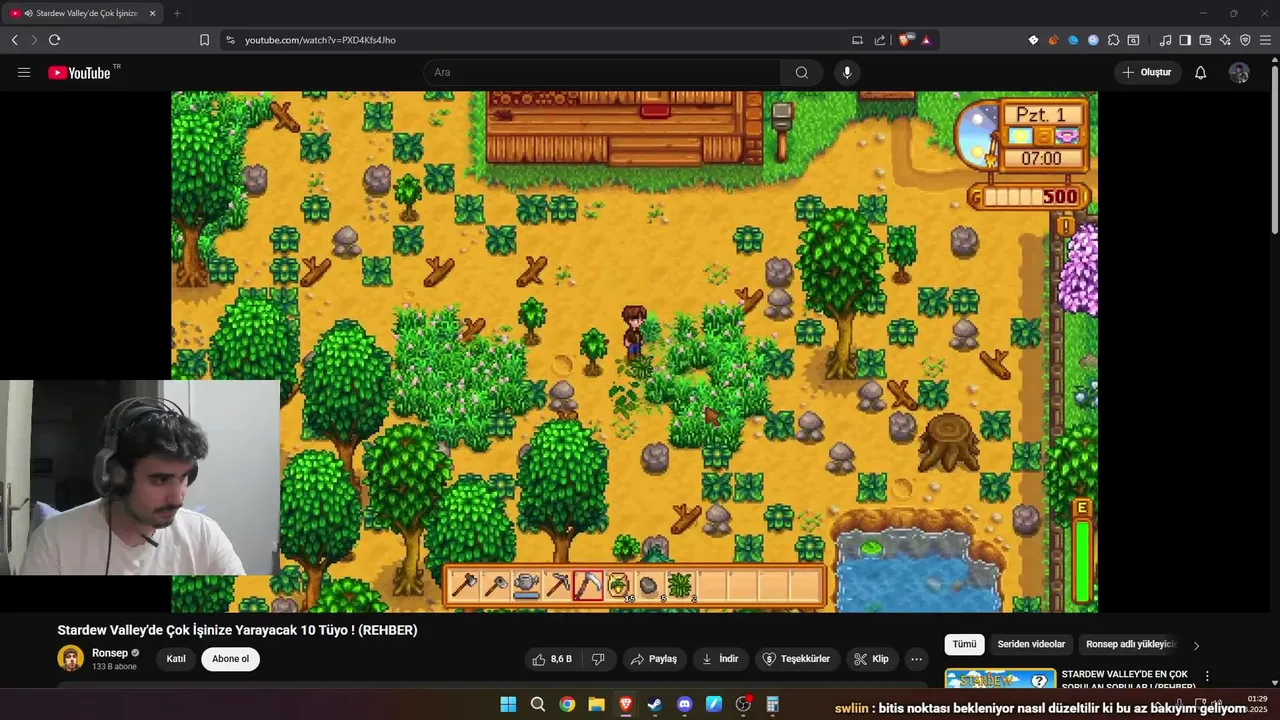The height and width of the screenshot is (720, 1280).
Task: Reload the current page
Action: [x=54, y=40]
